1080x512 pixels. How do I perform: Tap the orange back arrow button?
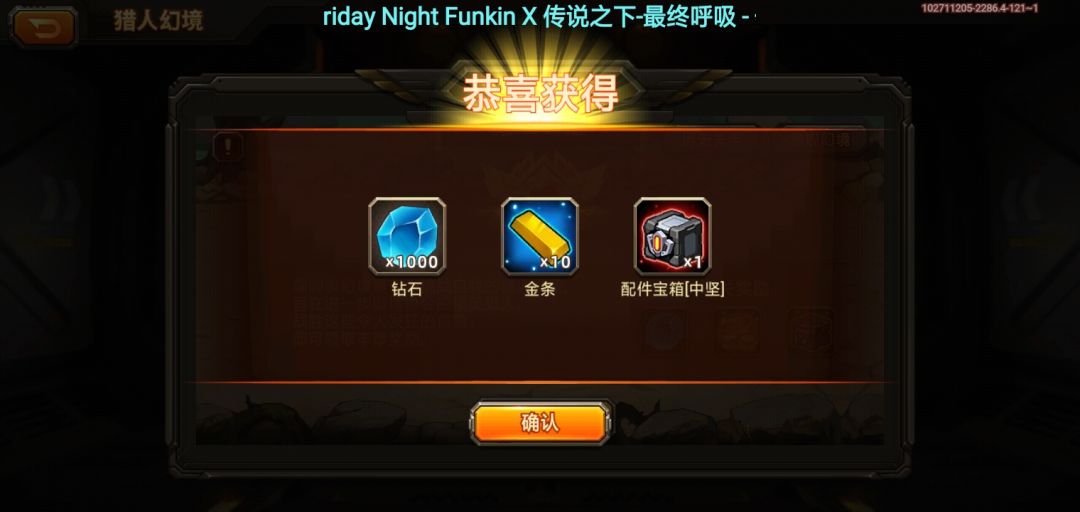pyautogui.click(x=43, y=27)
